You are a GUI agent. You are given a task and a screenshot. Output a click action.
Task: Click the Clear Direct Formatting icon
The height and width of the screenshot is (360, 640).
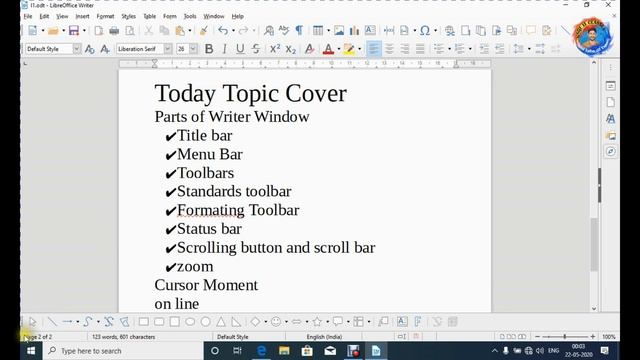click(309, 49)
